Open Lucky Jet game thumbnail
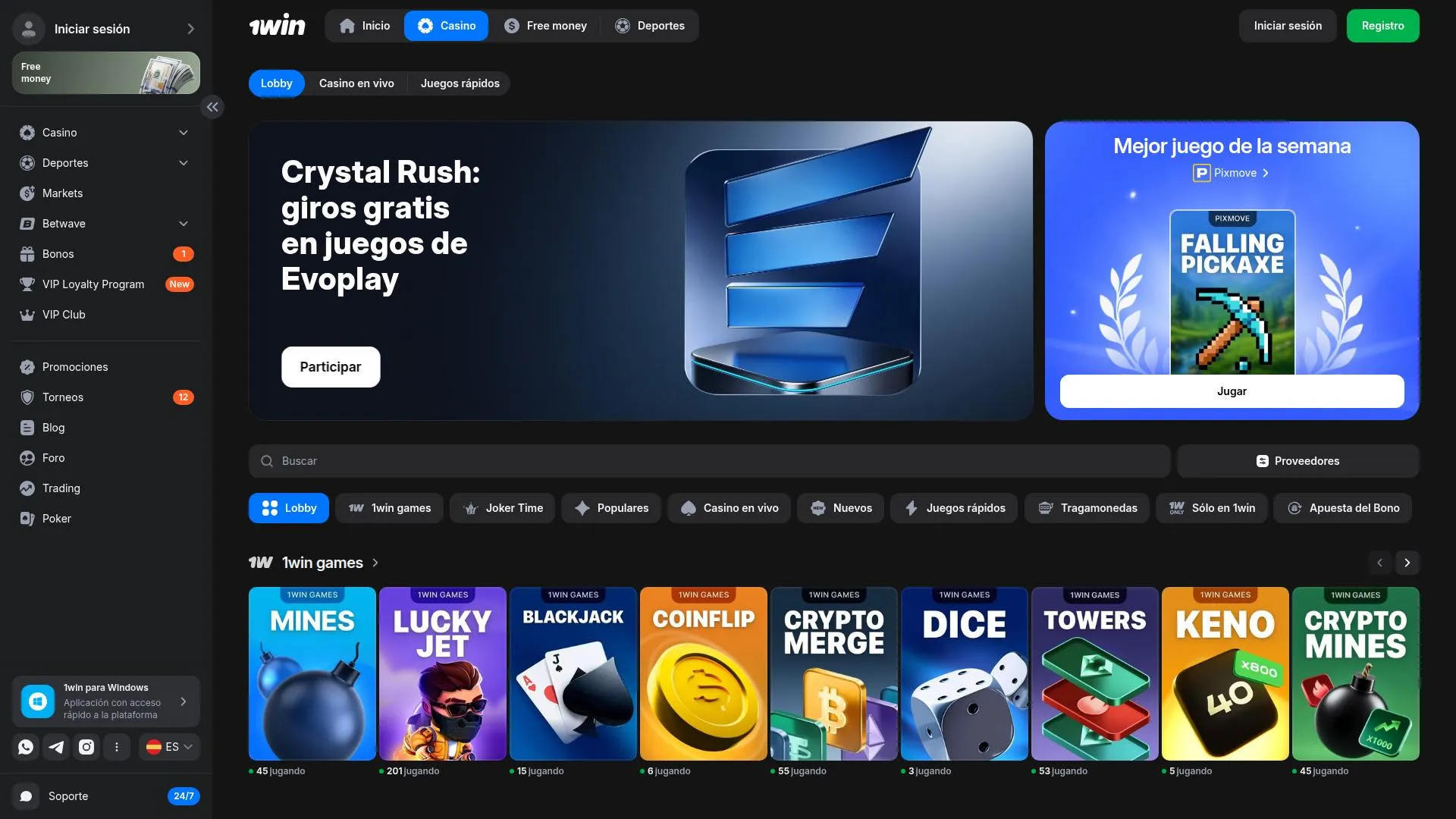Viewport: 1456px width, 819px height. point(443,673)
